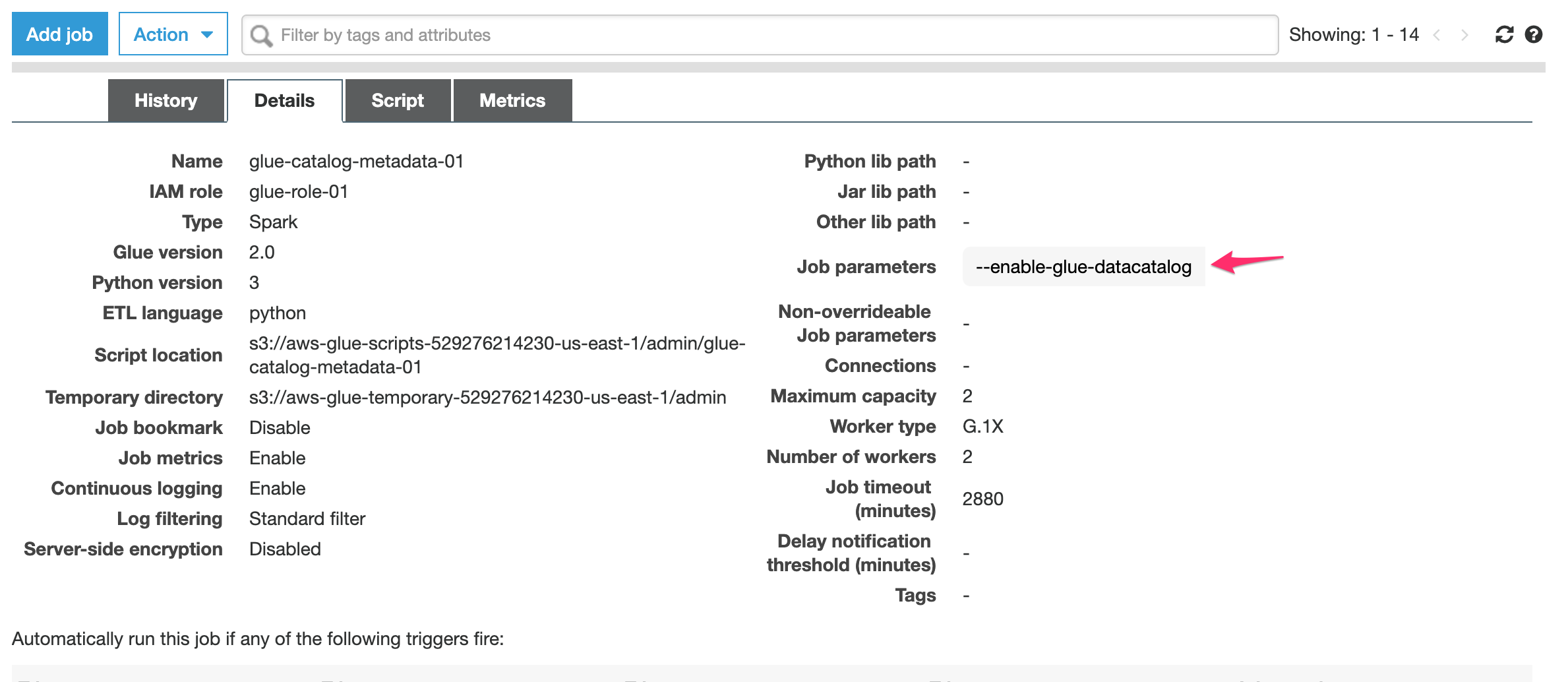Click the refresh jobs icon
Screen dimensions: 1568x682
pyautogui.click(x=1504, y=34)
